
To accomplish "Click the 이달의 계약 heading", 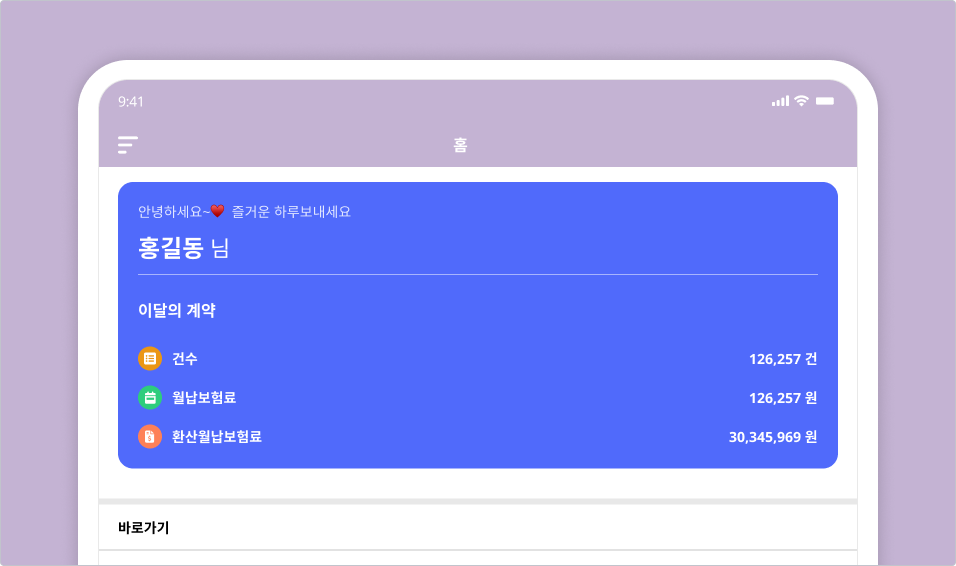I will point(177,310).
